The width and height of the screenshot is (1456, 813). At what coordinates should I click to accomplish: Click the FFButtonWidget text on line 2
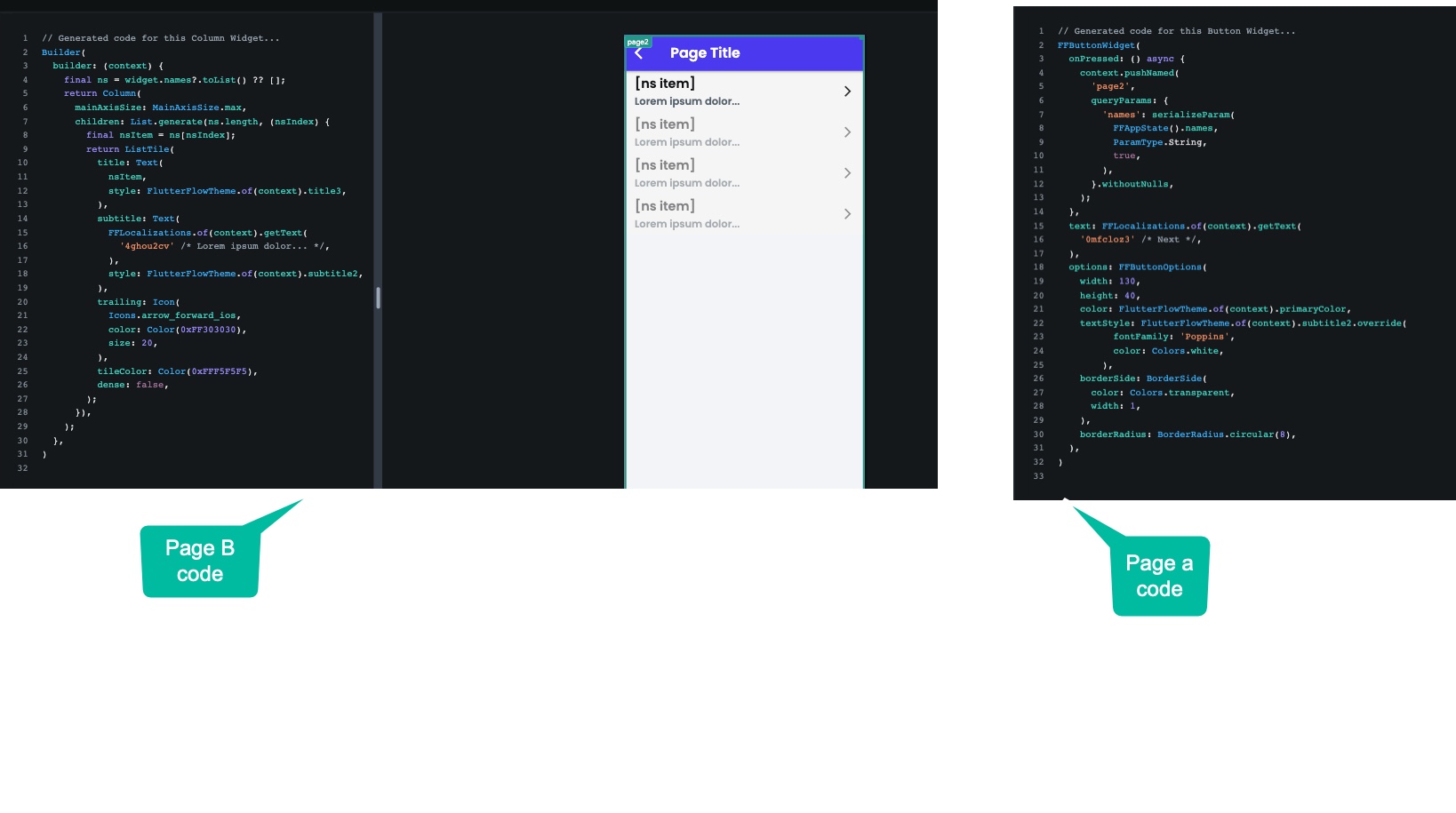(1096, 44)
